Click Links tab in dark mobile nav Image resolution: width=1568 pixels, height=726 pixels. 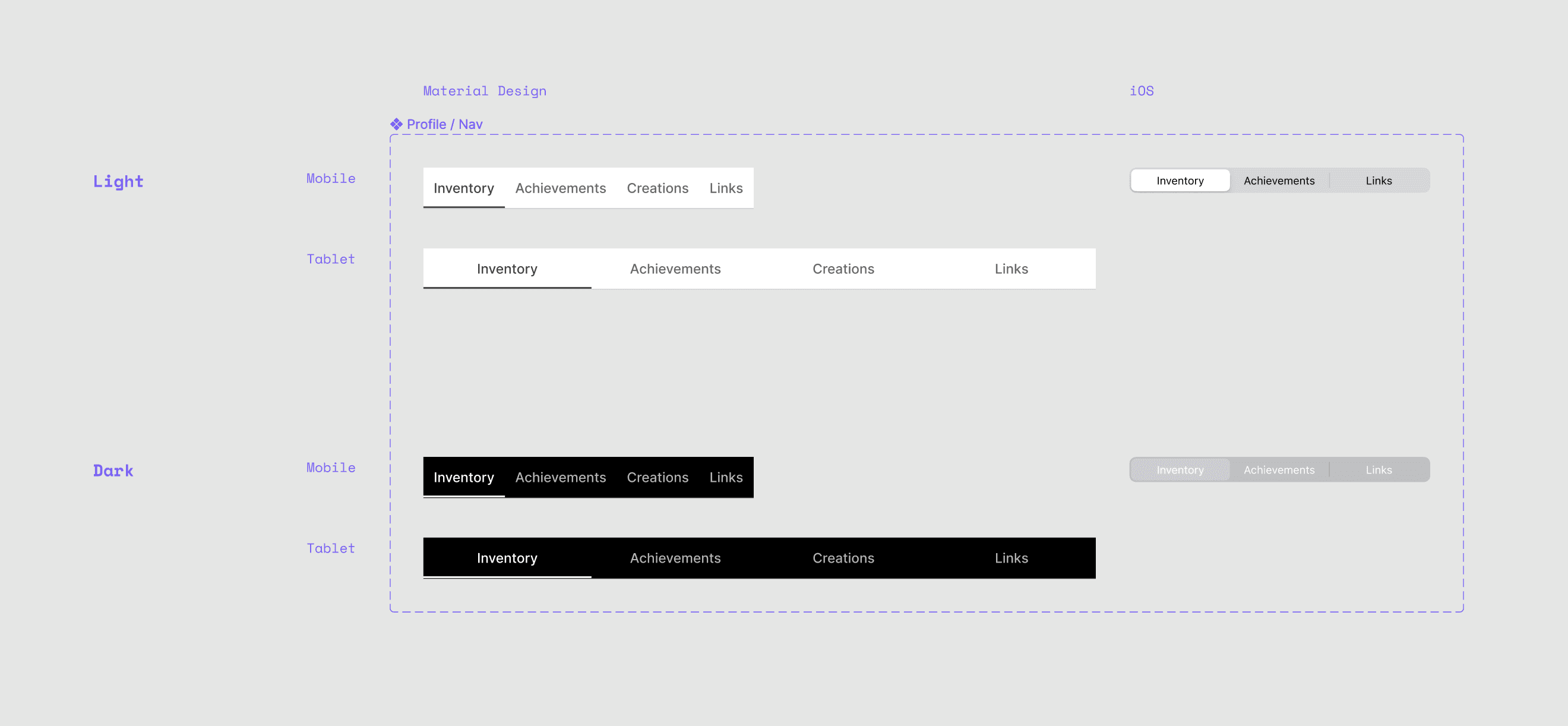tap(726, 478)
